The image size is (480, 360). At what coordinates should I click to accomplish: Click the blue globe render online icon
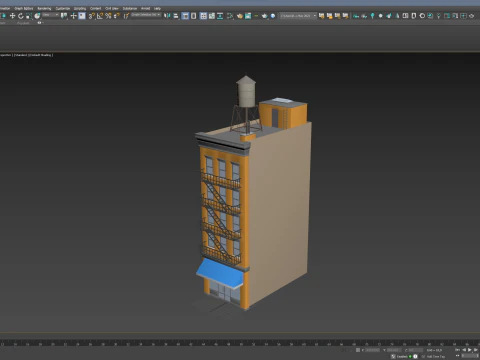click(x=273, y=16)
